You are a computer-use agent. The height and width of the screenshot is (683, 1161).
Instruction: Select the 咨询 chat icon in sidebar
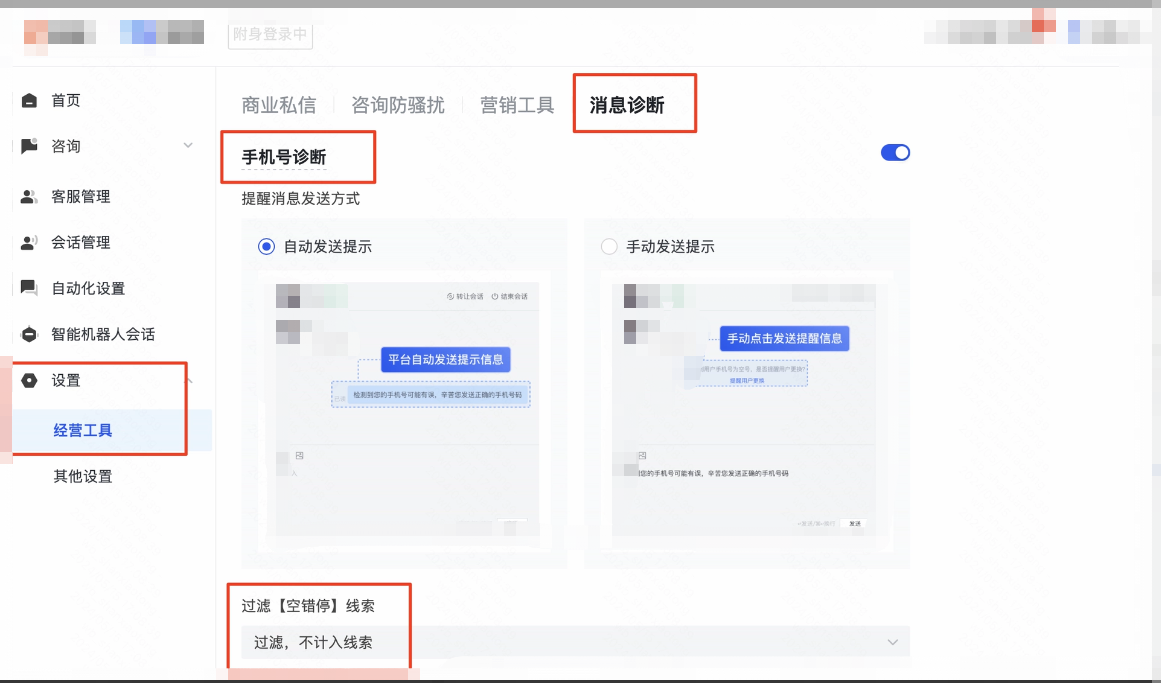coord(30,146)
